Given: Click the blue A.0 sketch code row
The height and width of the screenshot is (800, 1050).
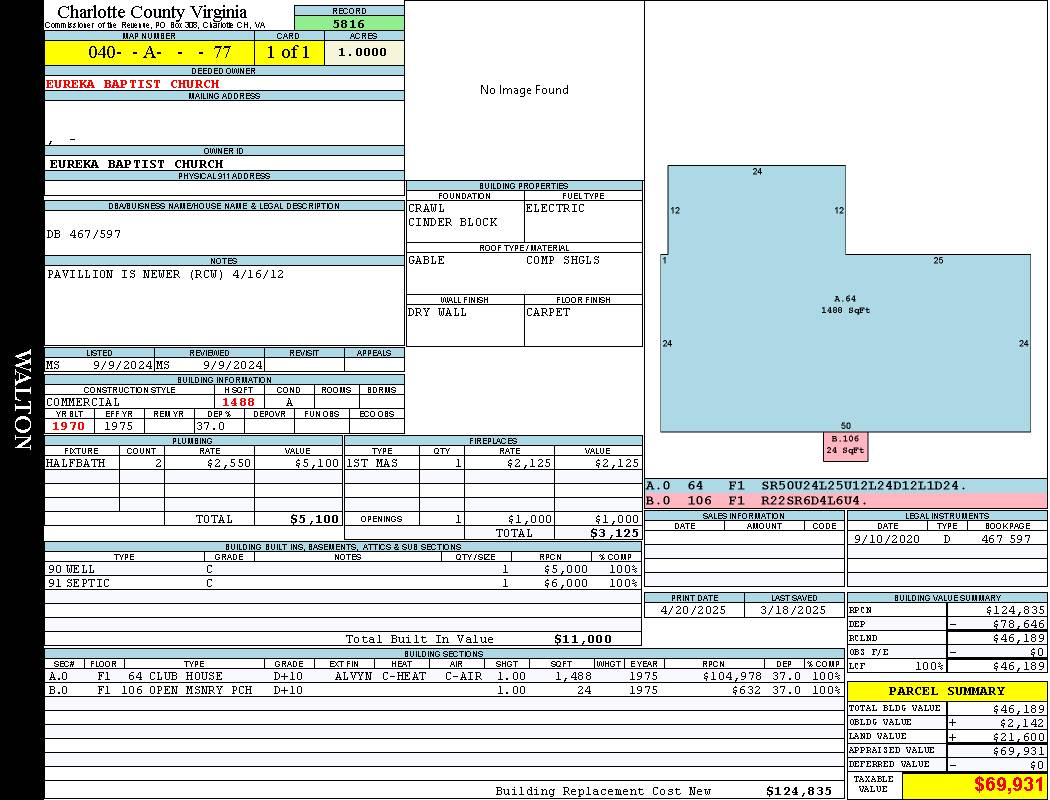Looking at the screenshot, I should (x=846, y=486).
